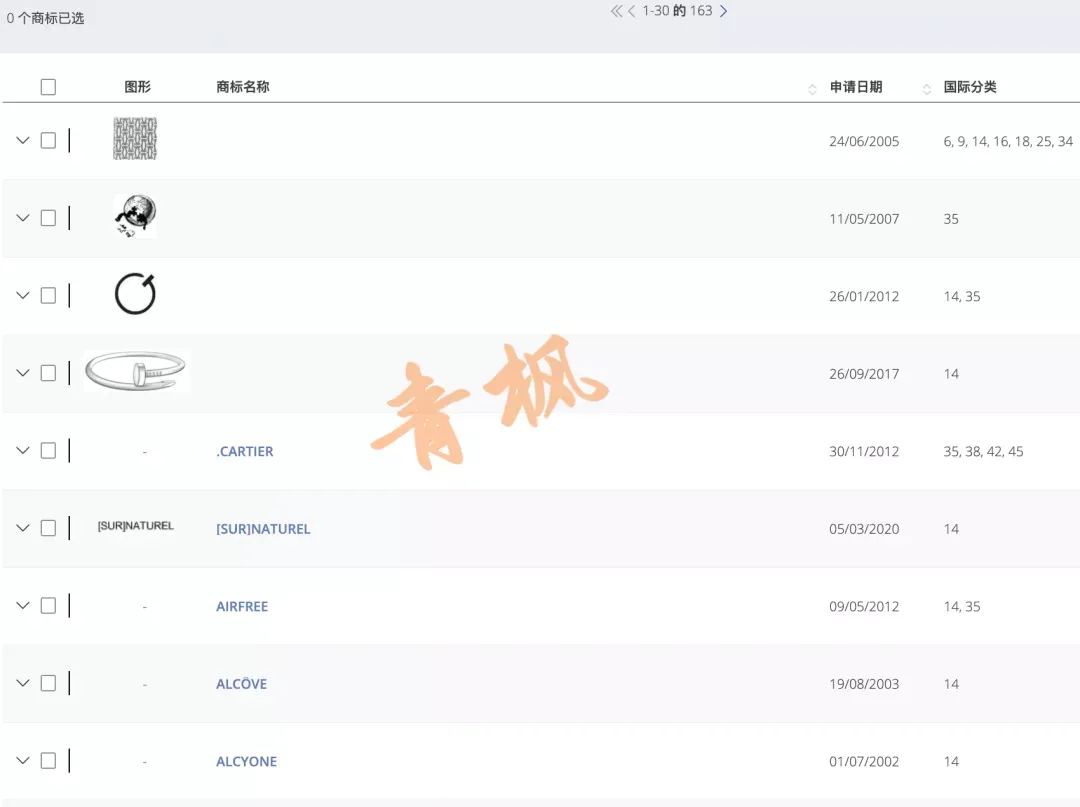Open the ALCYONE trademark link
Image resolution: width=1080 pixels, height=807 pixels.
247,762
